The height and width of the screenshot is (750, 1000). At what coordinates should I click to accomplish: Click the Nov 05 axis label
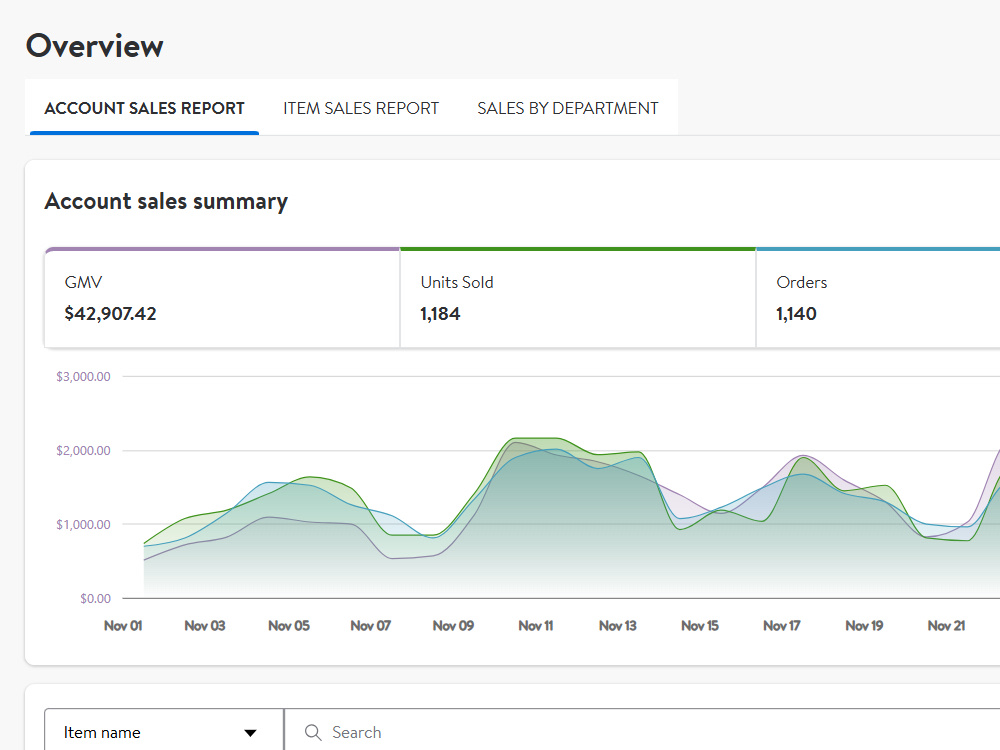pyautogui.click(x=289, y=626)
